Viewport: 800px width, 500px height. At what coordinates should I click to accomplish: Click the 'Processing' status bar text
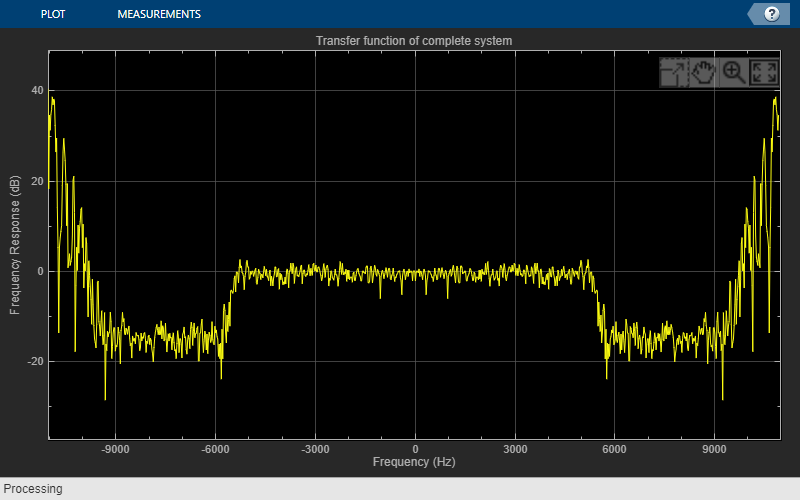[x=33, y=489]
